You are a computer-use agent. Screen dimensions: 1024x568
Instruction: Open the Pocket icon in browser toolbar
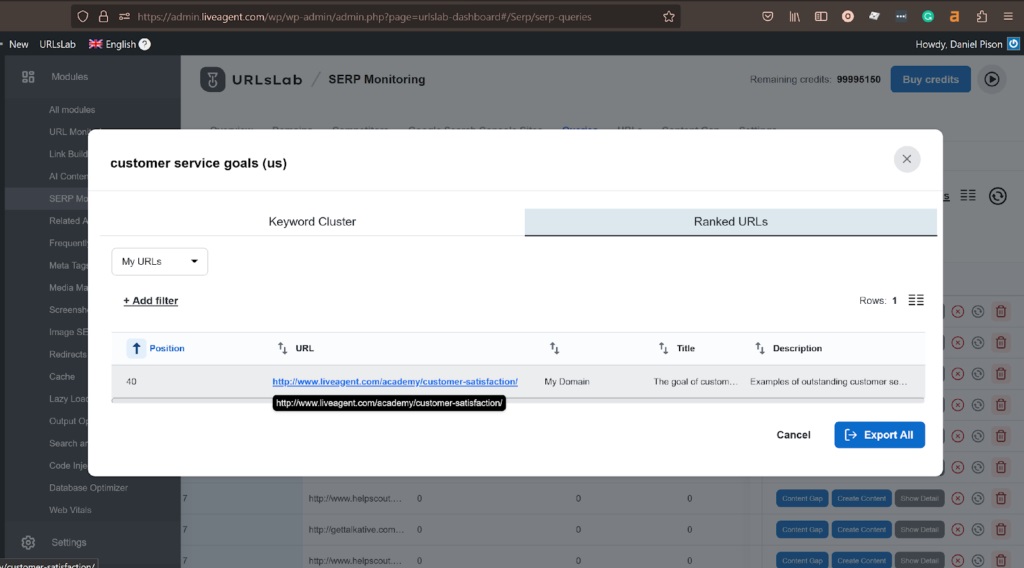click(x=767, y=17)
